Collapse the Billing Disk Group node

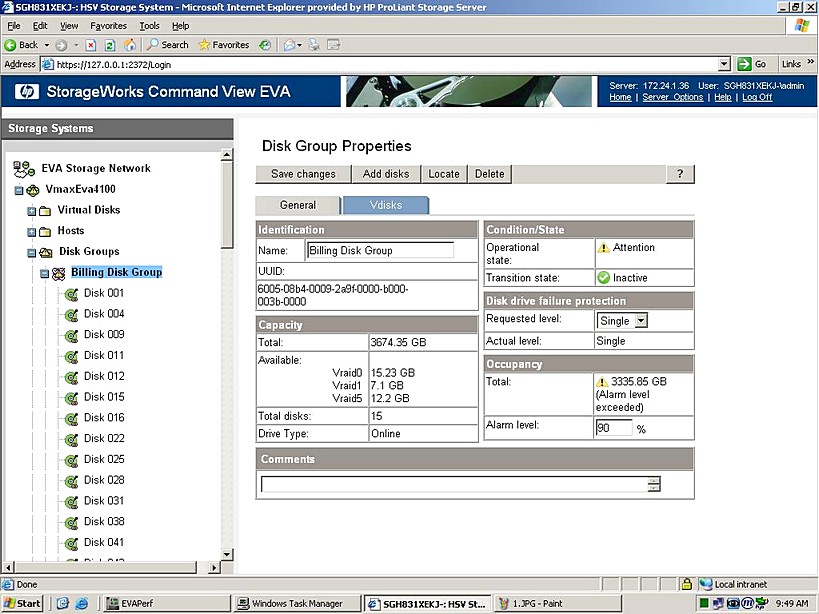[x=44, y=274]
